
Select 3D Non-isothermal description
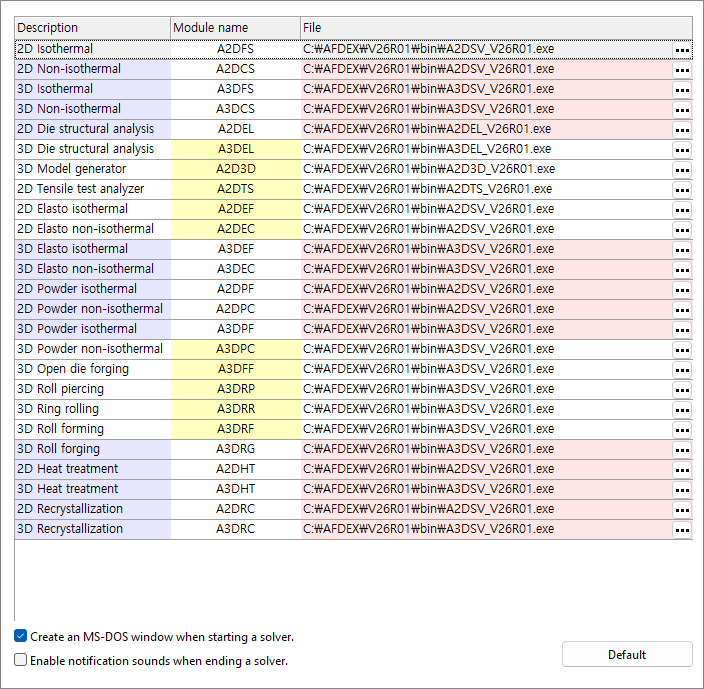click(92, 109)
